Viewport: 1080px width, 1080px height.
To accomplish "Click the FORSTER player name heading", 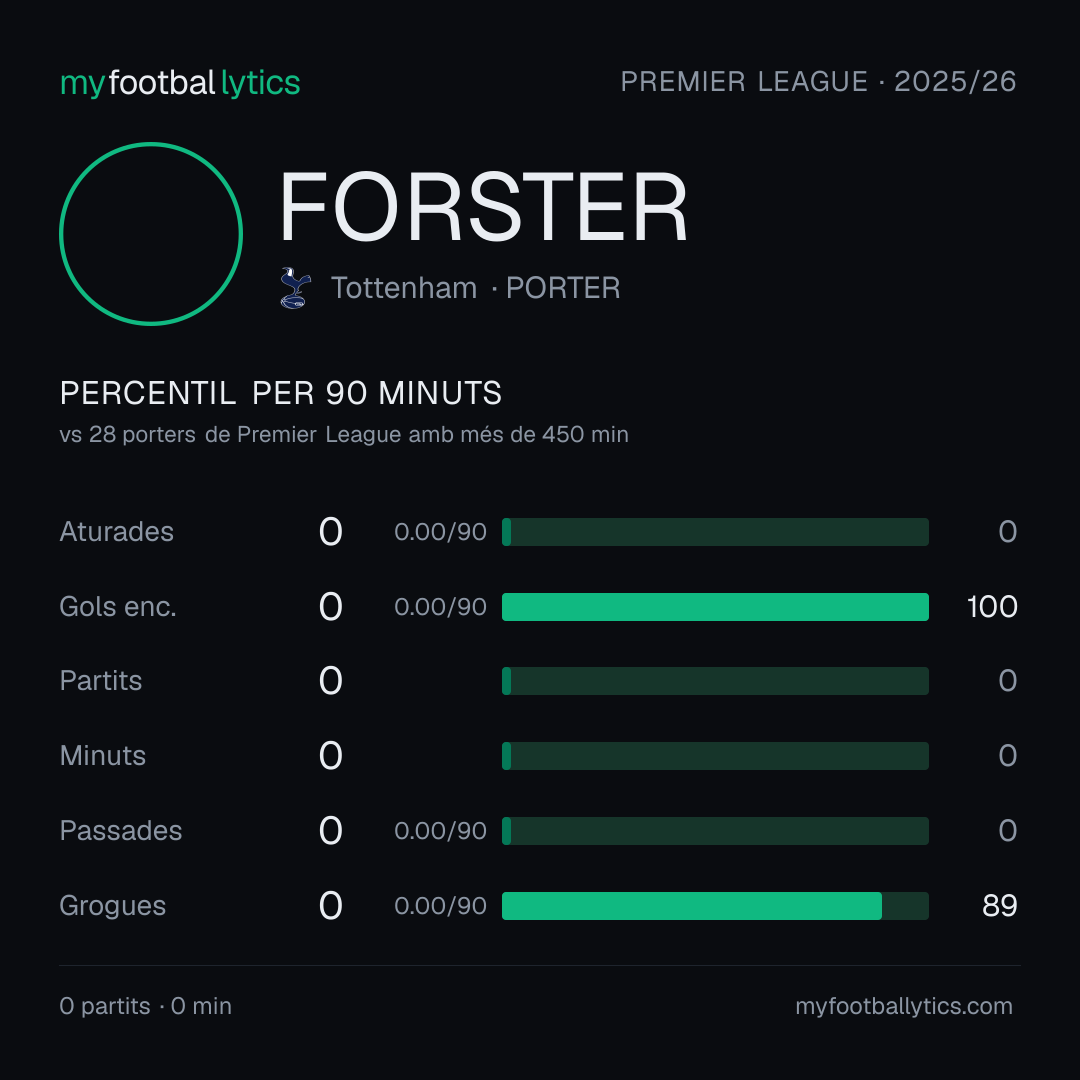I will (x=483, y=207).
